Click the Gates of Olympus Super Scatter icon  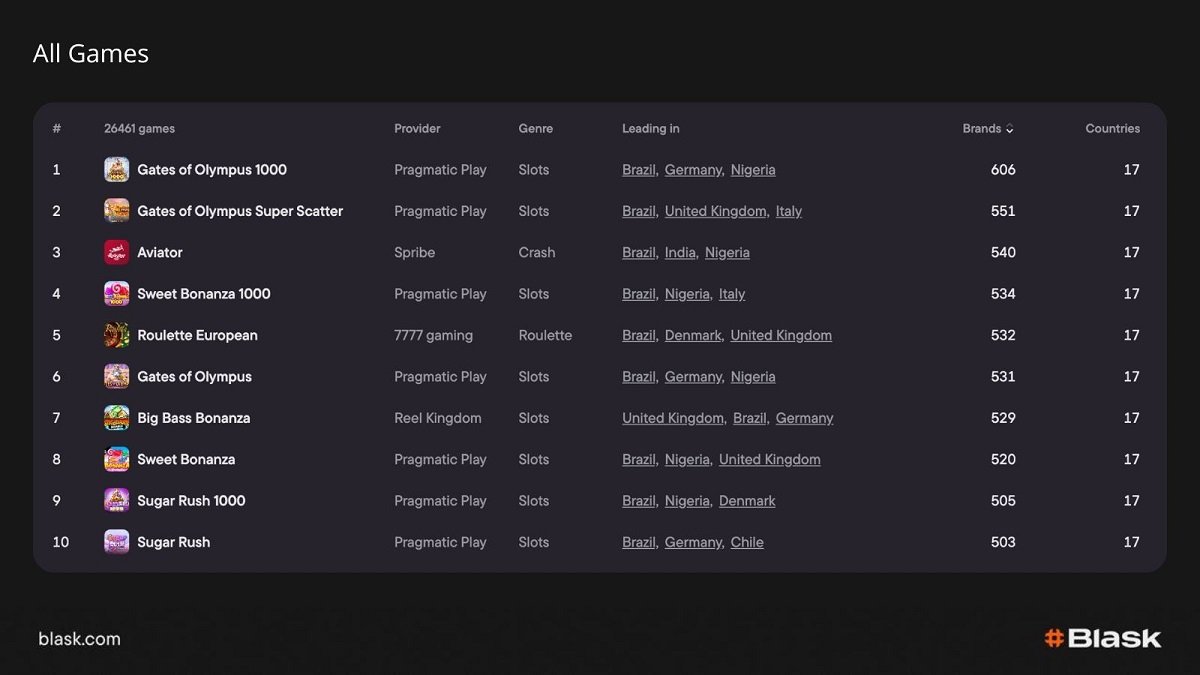[117, 211]
